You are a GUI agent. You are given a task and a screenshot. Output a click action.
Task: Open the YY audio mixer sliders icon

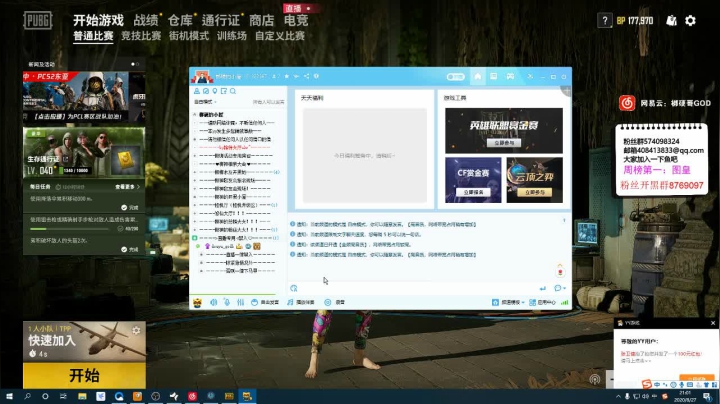pyautogui.click(x=240, y=303)
